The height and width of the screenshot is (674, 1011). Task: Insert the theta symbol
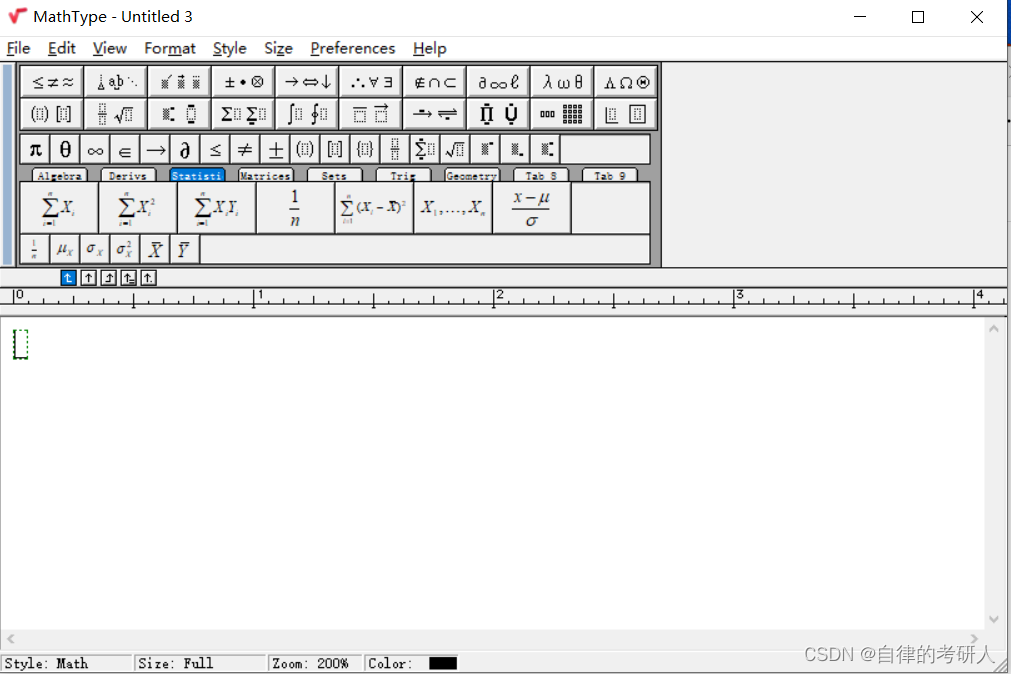[65, 150]
